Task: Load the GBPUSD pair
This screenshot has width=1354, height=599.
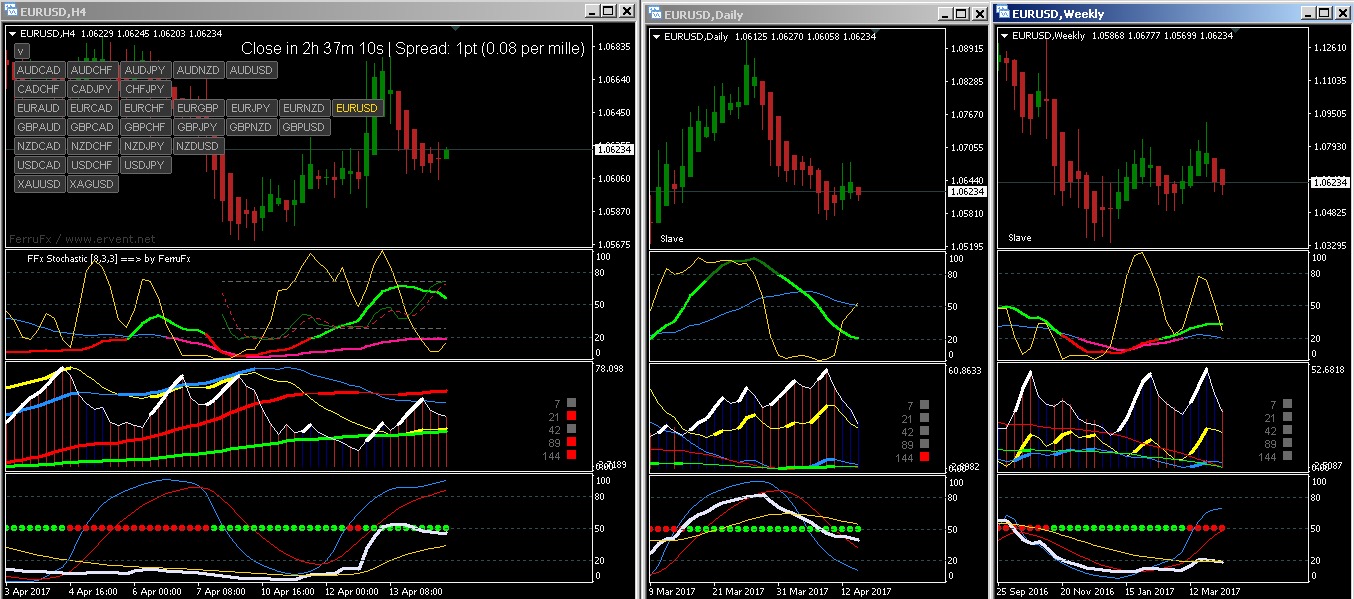Action: [304, 127]
